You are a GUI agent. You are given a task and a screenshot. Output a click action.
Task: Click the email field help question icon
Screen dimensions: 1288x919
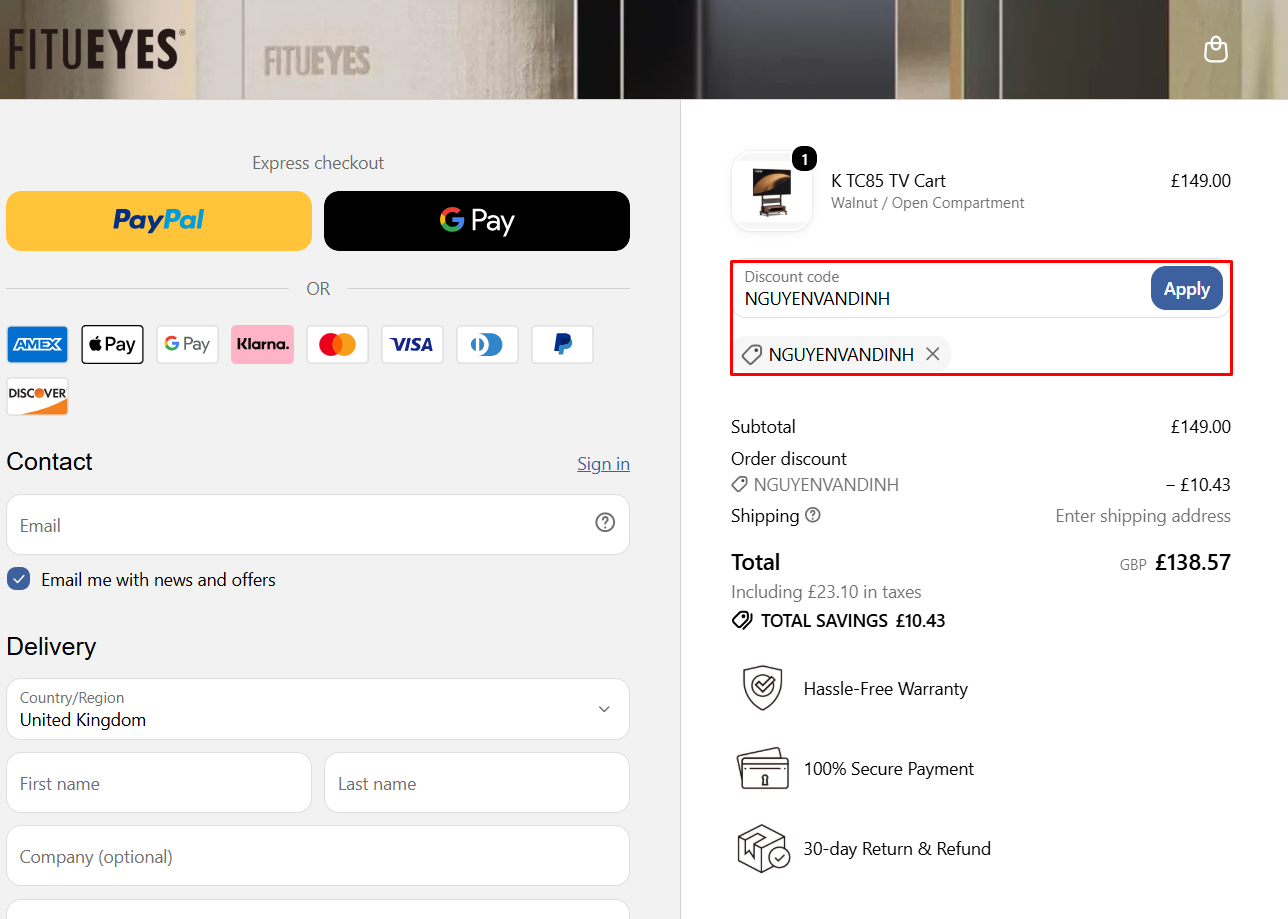point(605,522)
